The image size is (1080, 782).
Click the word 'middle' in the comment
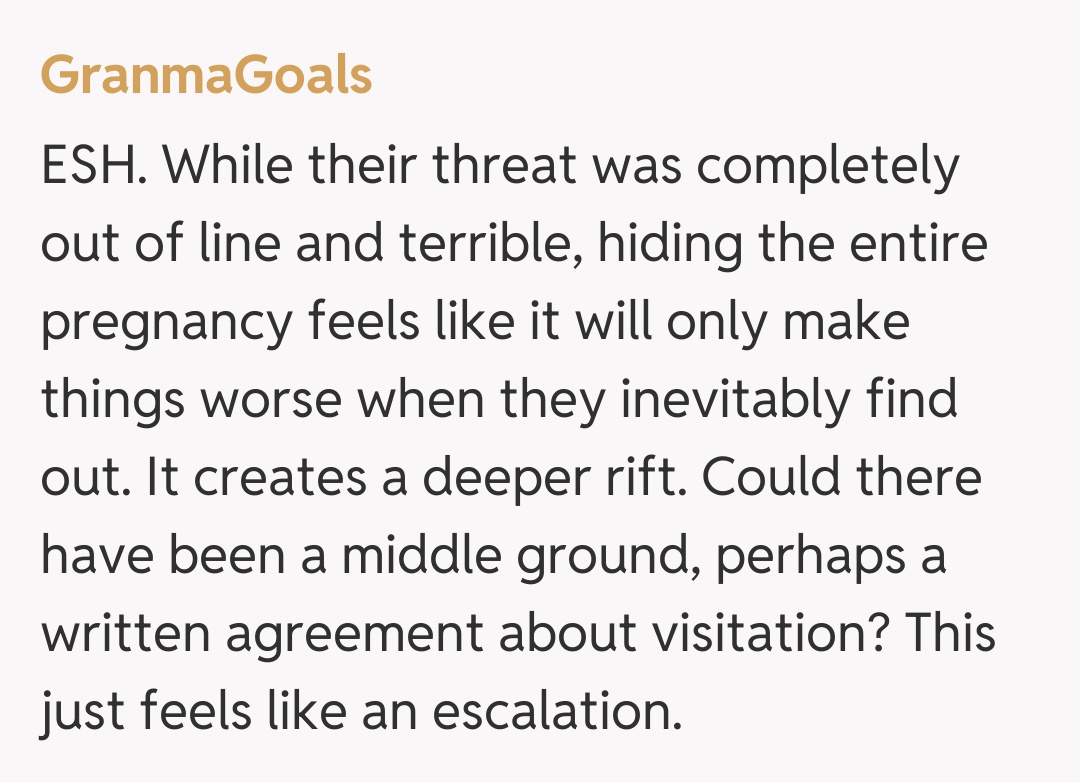point(423,557)
